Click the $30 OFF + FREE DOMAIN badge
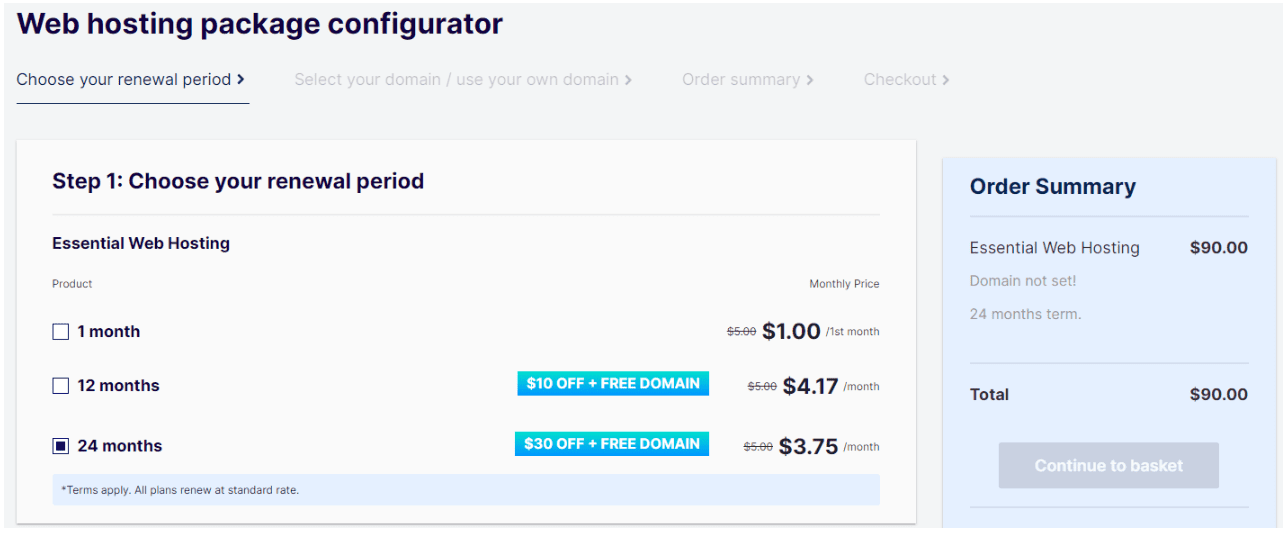 [x=612, y=444]
